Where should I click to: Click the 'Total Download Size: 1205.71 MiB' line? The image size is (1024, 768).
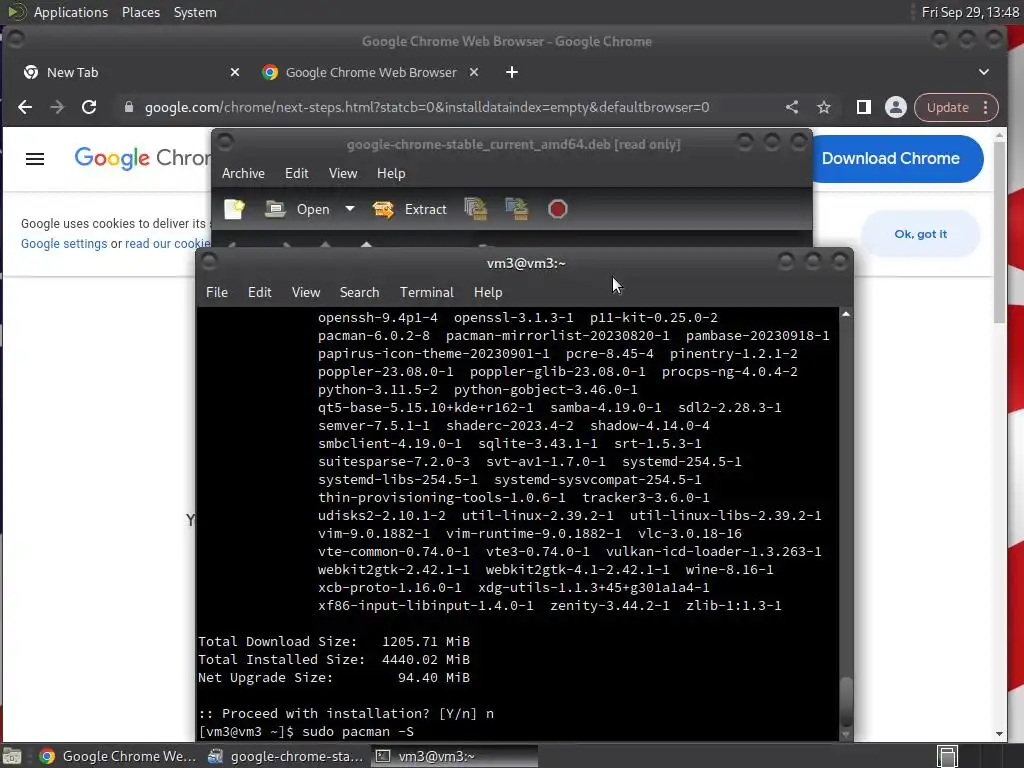tap(334, 641)
